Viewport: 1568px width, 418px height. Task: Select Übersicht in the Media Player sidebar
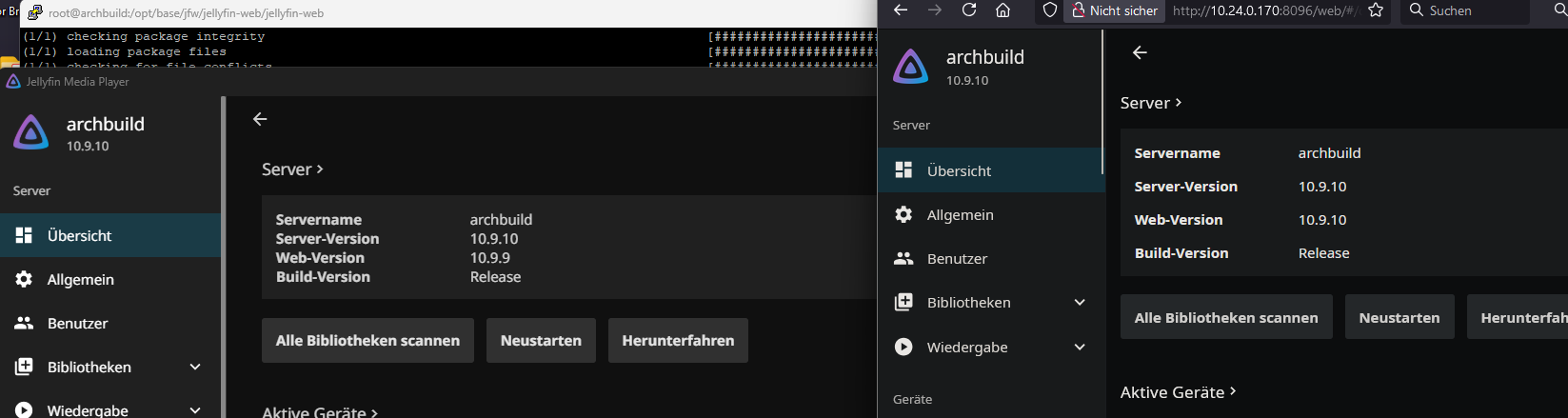click(80, 236)
